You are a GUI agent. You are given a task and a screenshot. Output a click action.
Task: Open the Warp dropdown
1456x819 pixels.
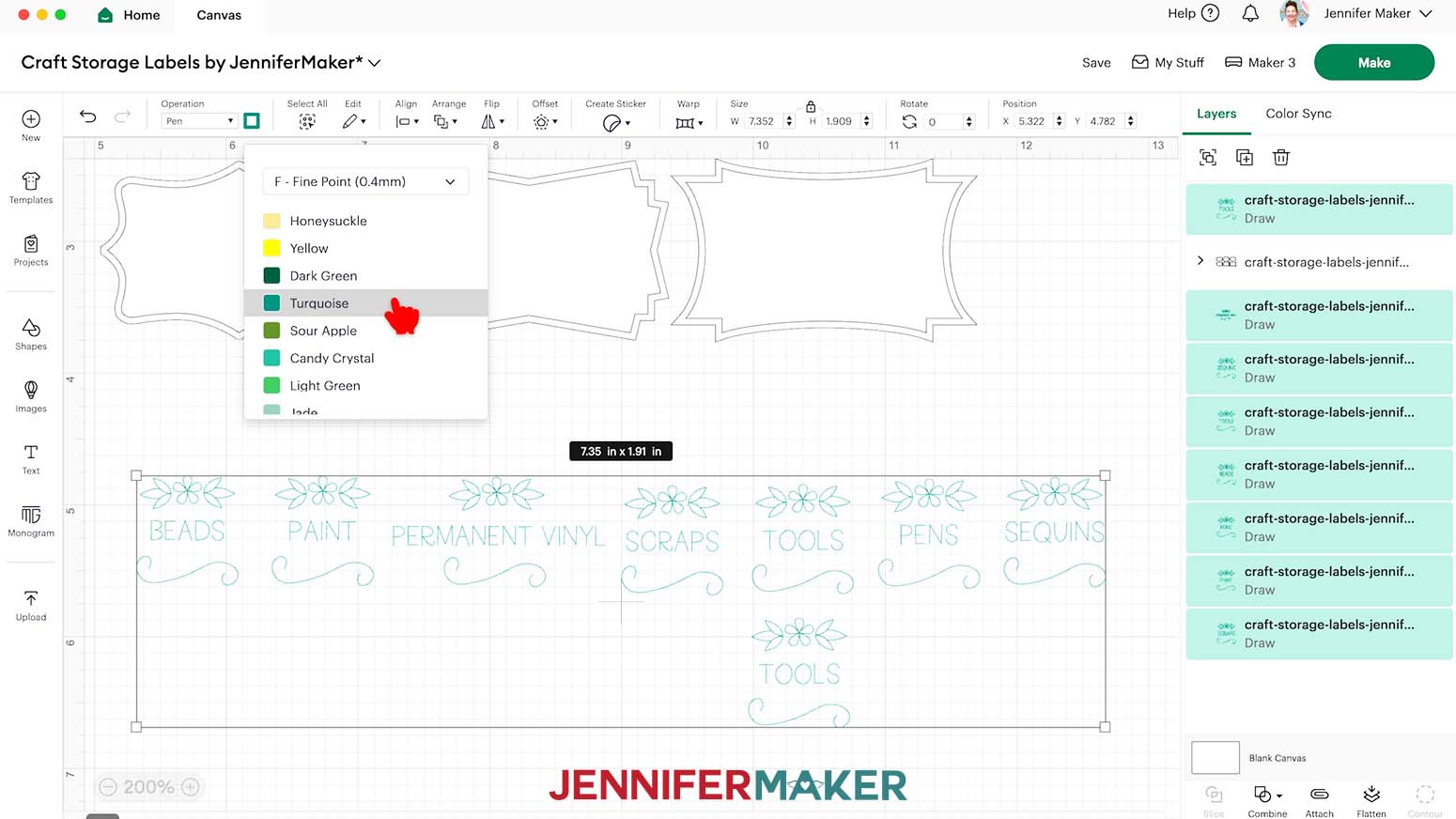[689, 123]
